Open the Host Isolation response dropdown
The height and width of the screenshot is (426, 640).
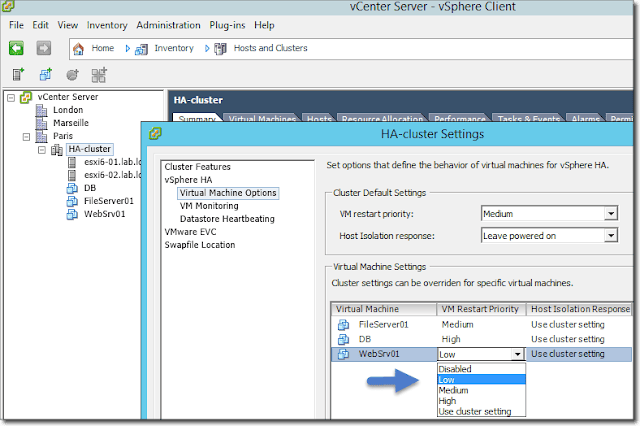click(611, 235)
